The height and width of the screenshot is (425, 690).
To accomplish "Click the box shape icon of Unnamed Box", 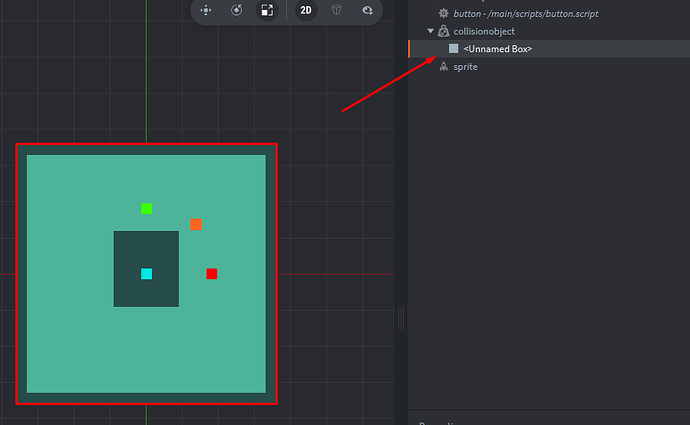I will click(x=454, y=48).
